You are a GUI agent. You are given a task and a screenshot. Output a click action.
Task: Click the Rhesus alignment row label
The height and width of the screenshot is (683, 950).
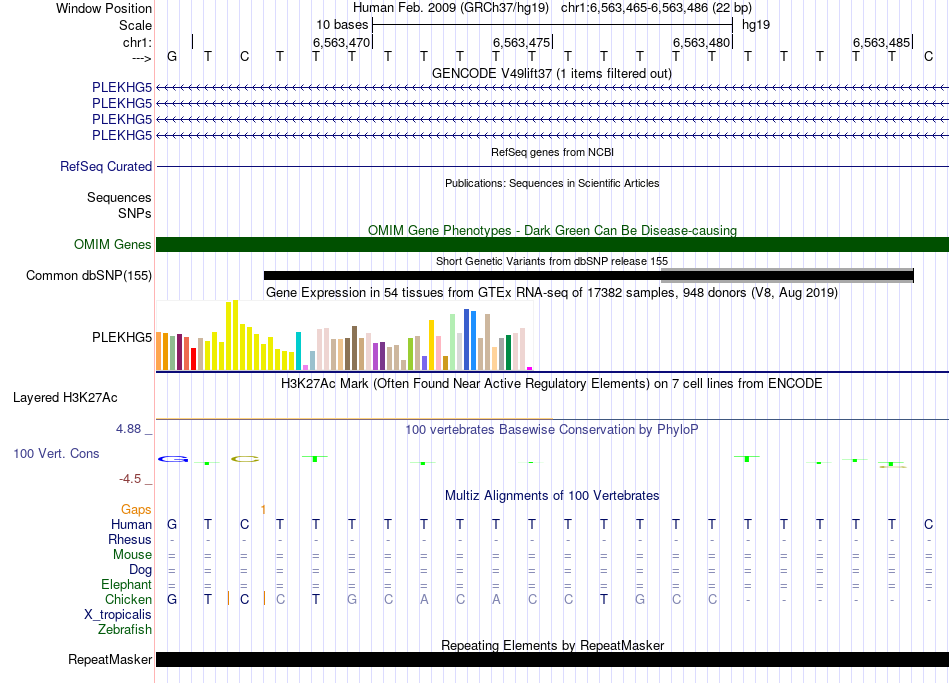tap(130, 539)
